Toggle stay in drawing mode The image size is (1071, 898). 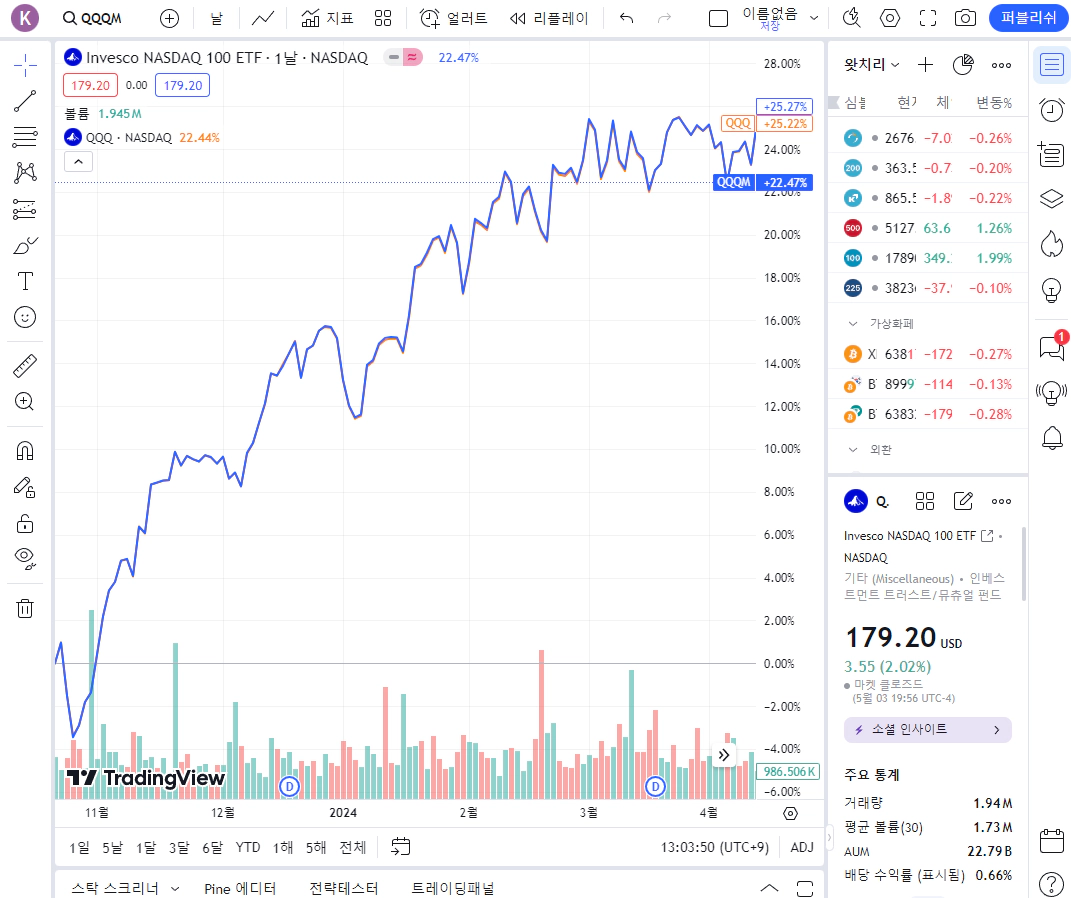point(25,488)
